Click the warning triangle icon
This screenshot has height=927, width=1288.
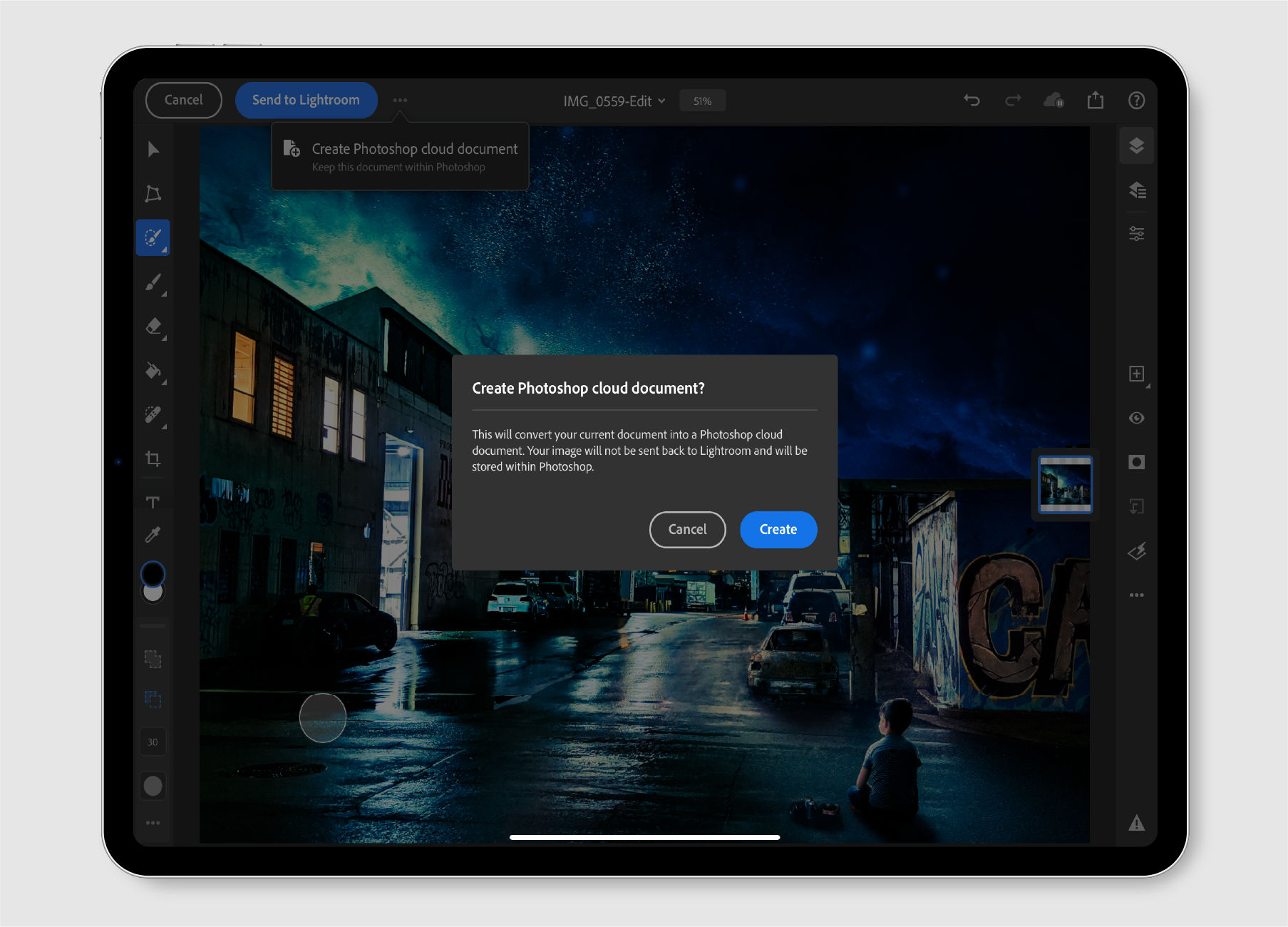point(1137,823)
